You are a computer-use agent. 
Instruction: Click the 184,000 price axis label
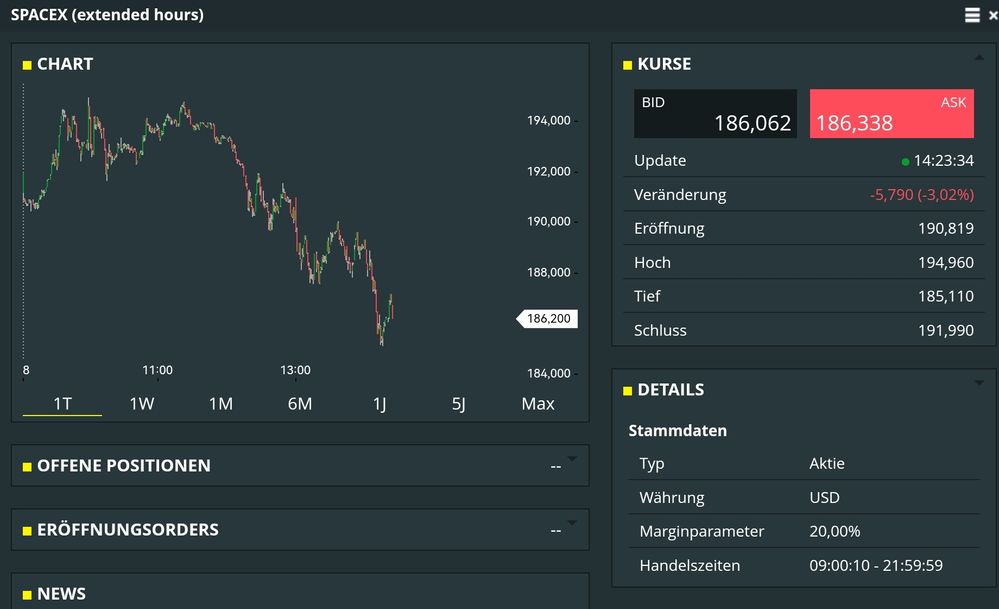[x=549, y=373]
